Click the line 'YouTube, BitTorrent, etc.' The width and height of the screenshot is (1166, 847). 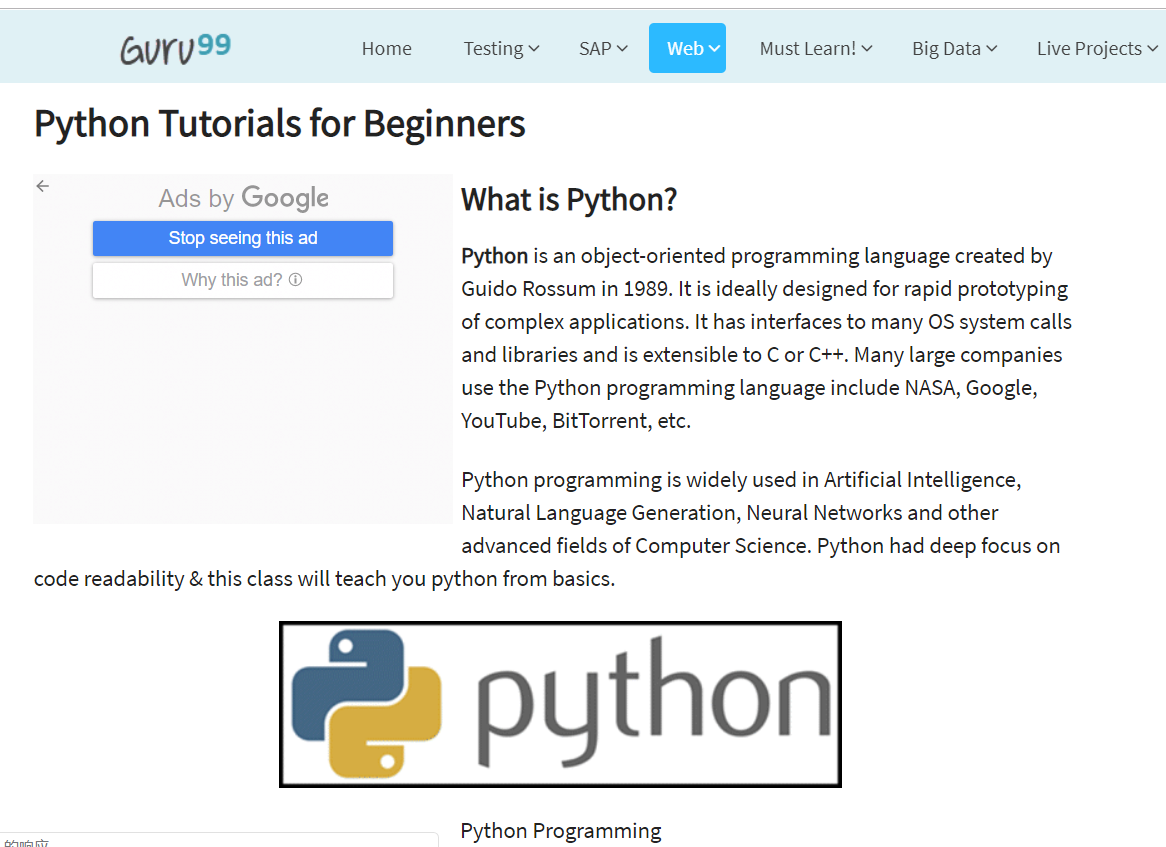tap(576, 421)
